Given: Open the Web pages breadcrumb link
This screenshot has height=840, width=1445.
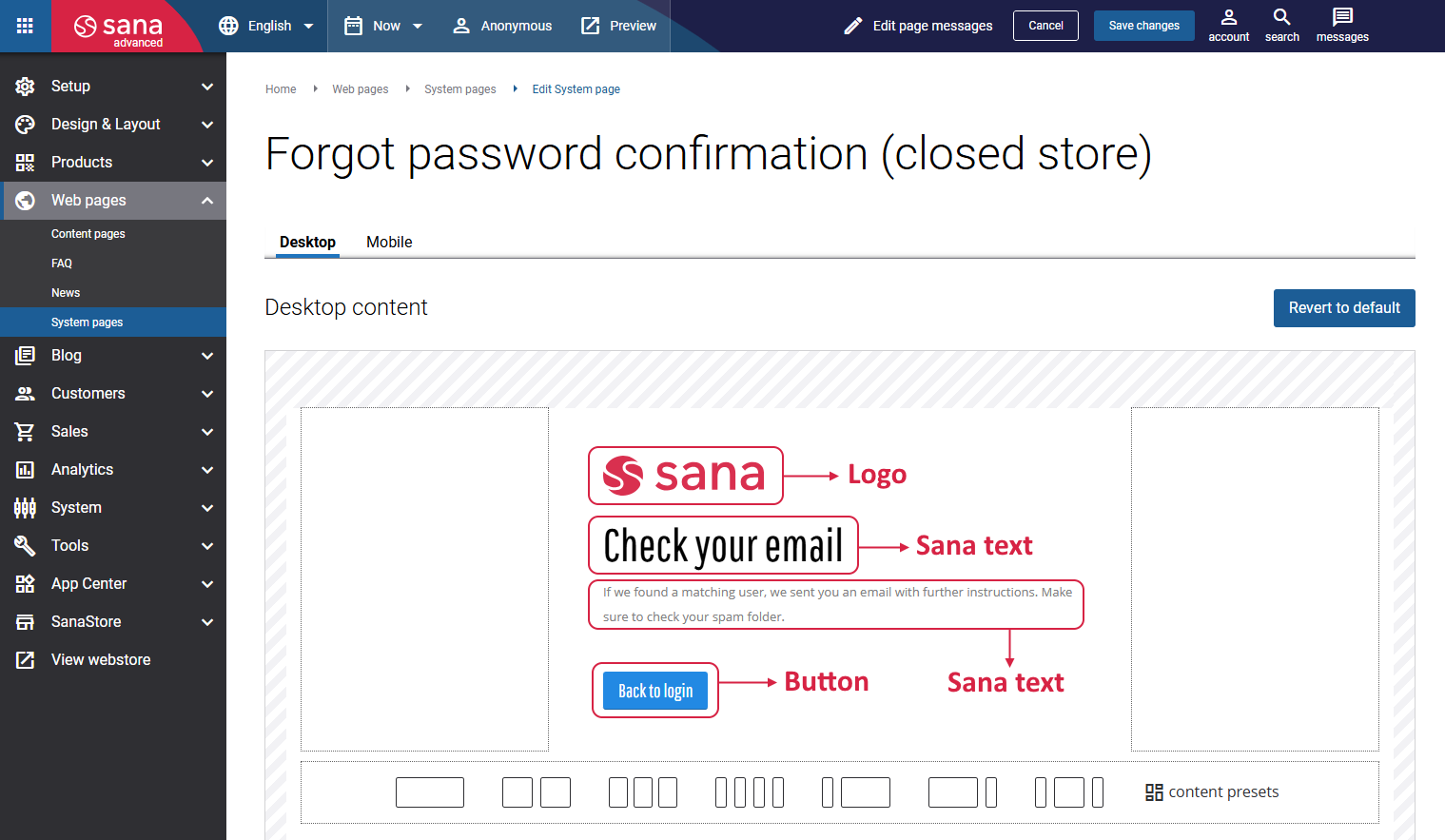Looking at the screenshot, I should tap(360, 88).
